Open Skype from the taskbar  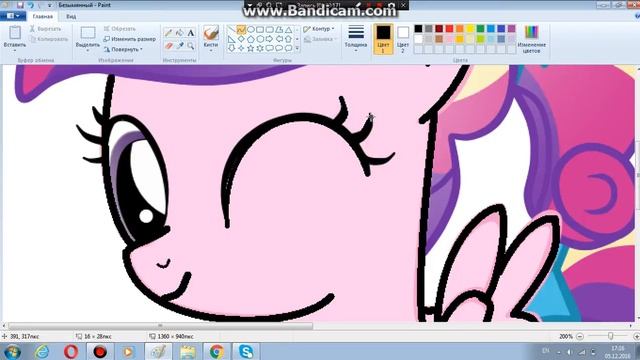click(246, 351)
